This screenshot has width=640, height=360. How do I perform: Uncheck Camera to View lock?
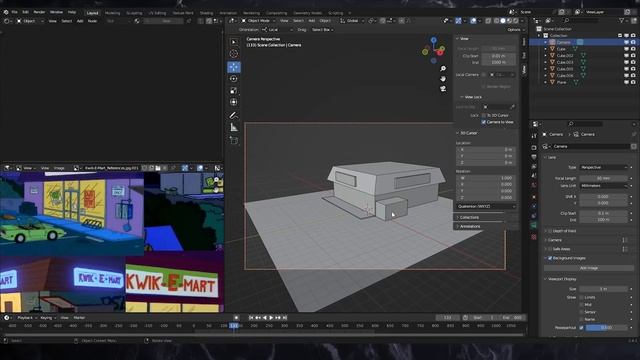coord(484,122)
